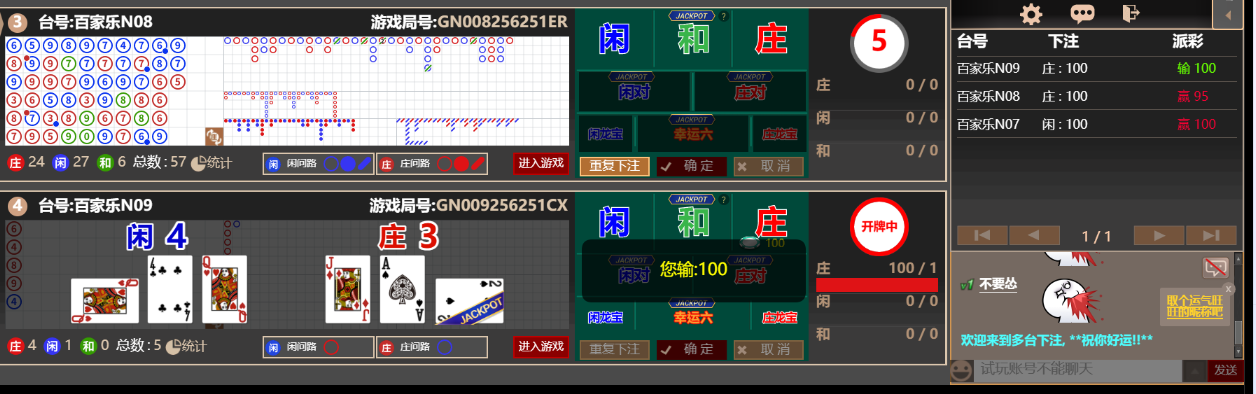Bet on 庄 (Banker) in table N08
Viewport: 1256px width, 394px height.
[x=770, y=39]
